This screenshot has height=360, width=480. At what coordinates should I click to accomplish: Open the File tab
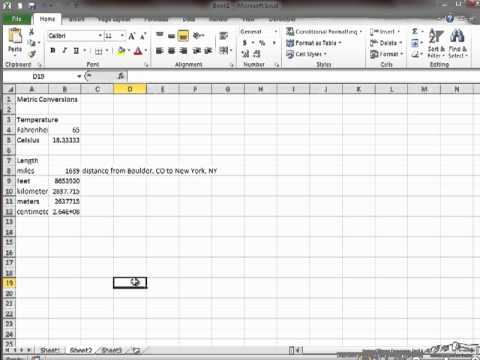click(17, 19)
